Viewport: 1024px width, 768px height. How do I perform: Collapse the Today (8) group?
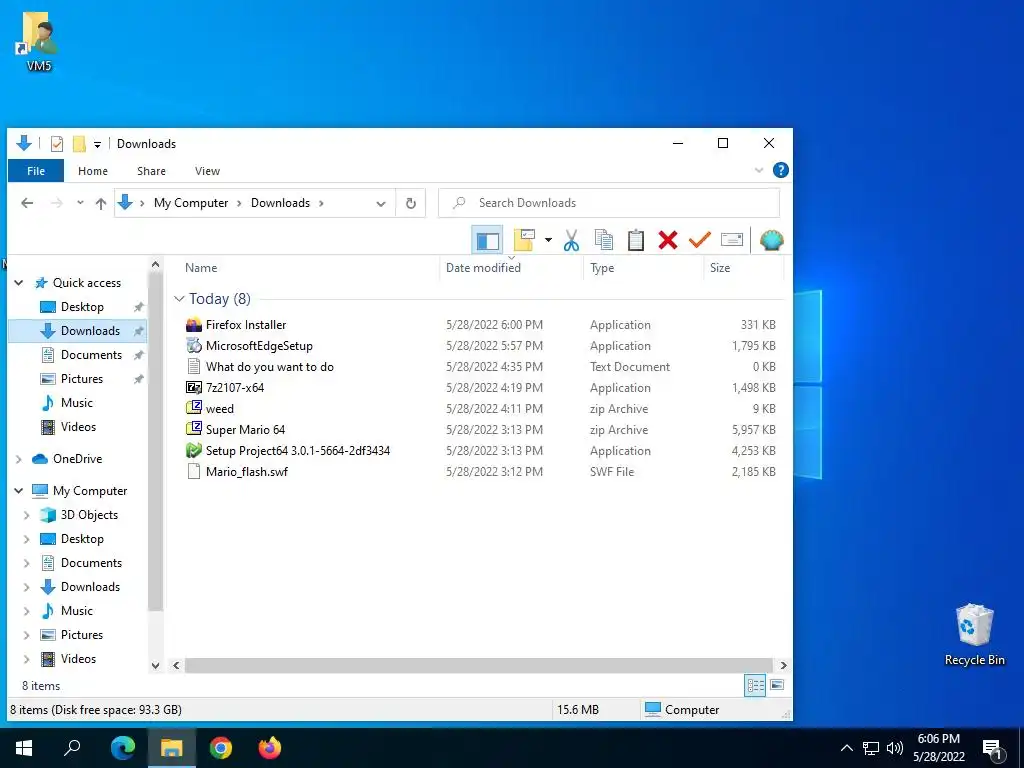coord(179,298)
